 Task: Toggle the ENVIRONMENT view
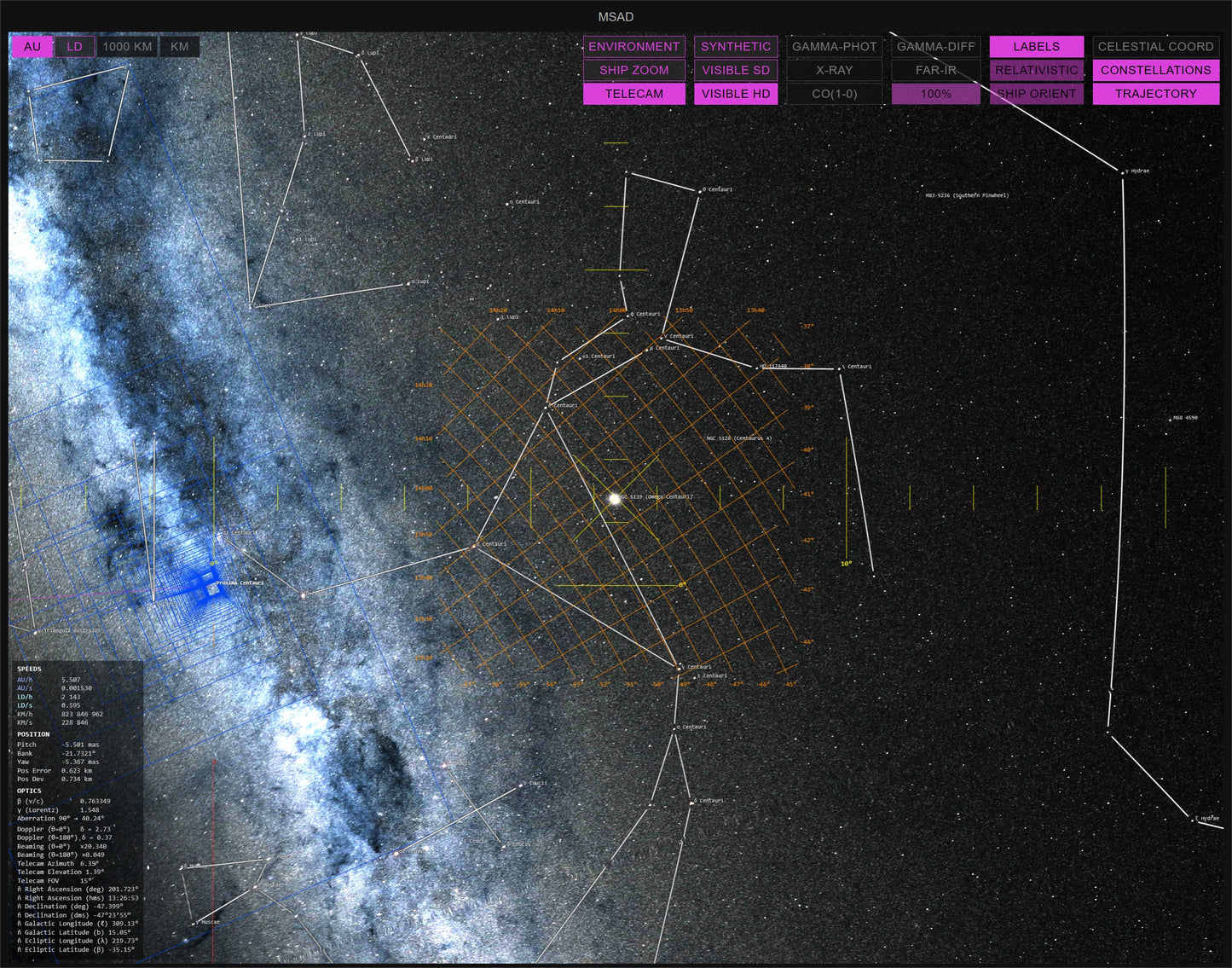(633, 47)
